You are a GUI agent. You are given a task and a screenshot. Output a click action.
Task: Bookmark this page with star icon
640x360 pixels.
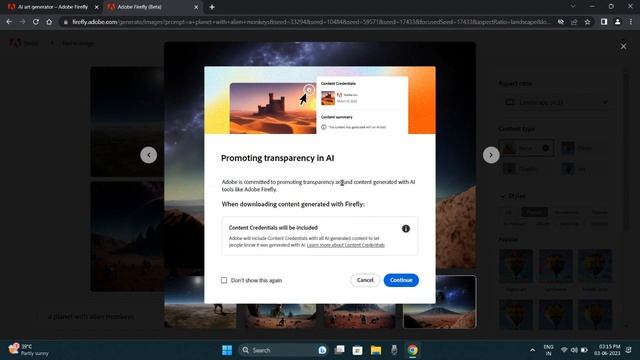[587, 22]
